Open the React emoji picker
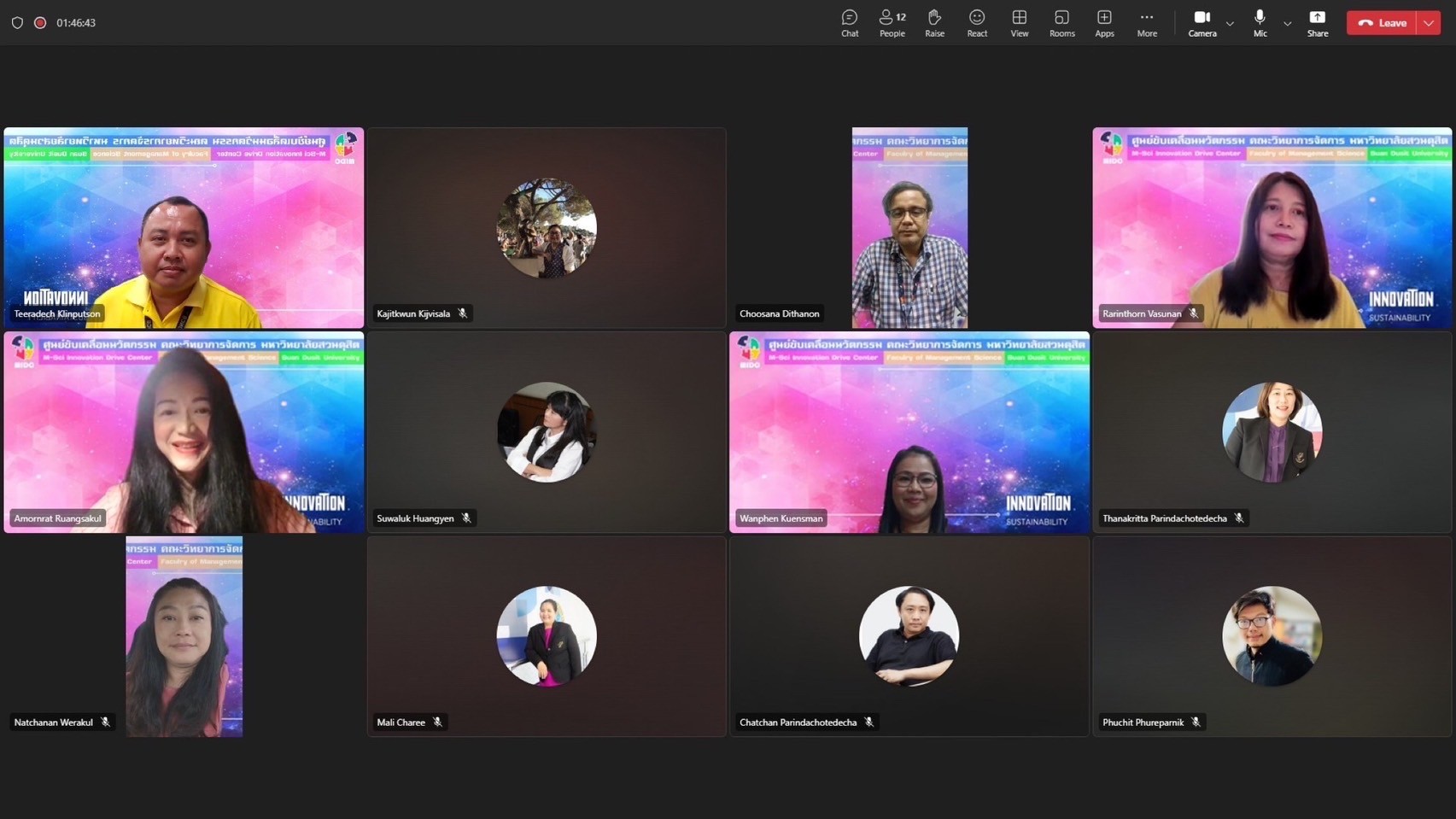 [x=977, y=23]
